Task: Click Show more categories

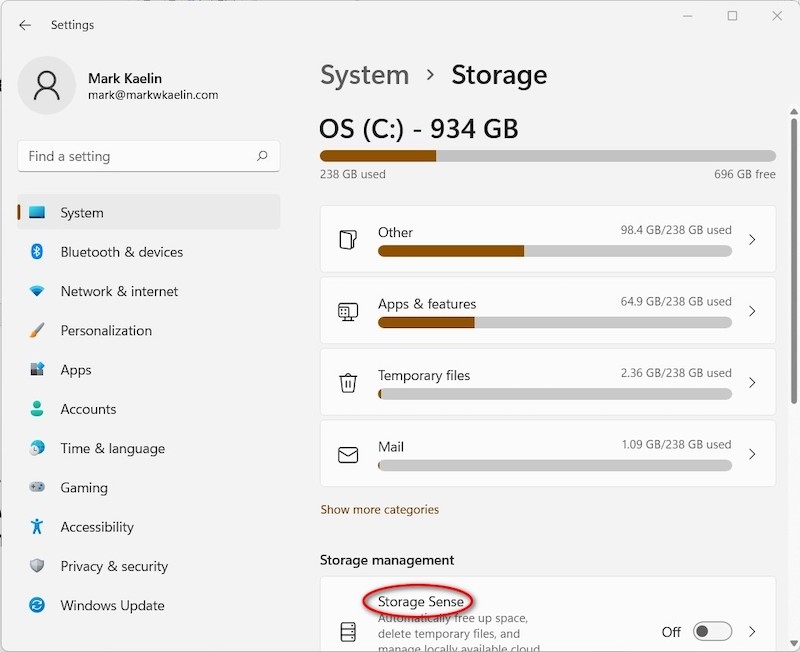Action: [380, 509]
